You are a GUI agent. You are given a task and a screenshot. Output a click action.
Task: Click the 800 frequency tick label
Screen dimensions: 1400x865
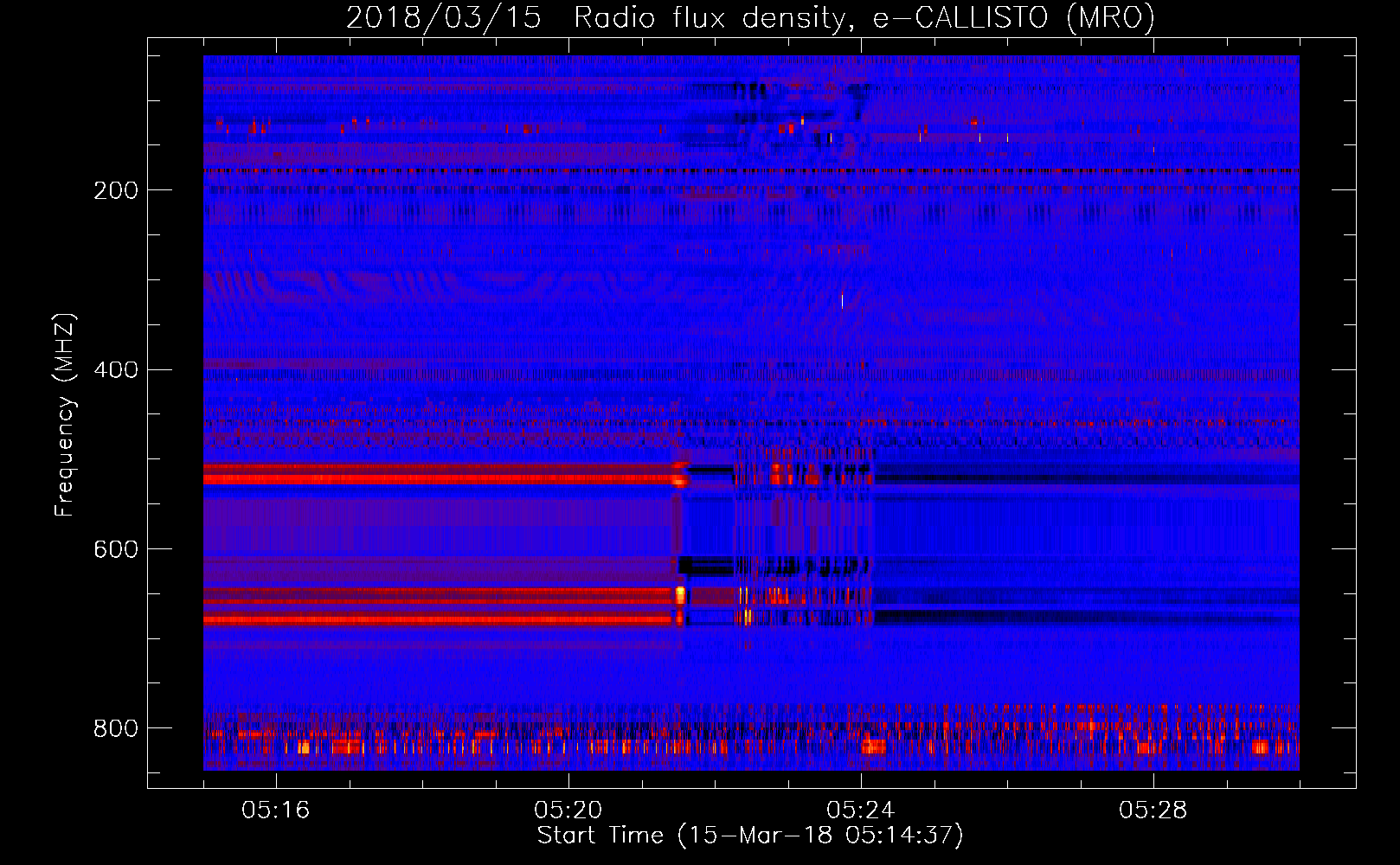pos(116,728)
